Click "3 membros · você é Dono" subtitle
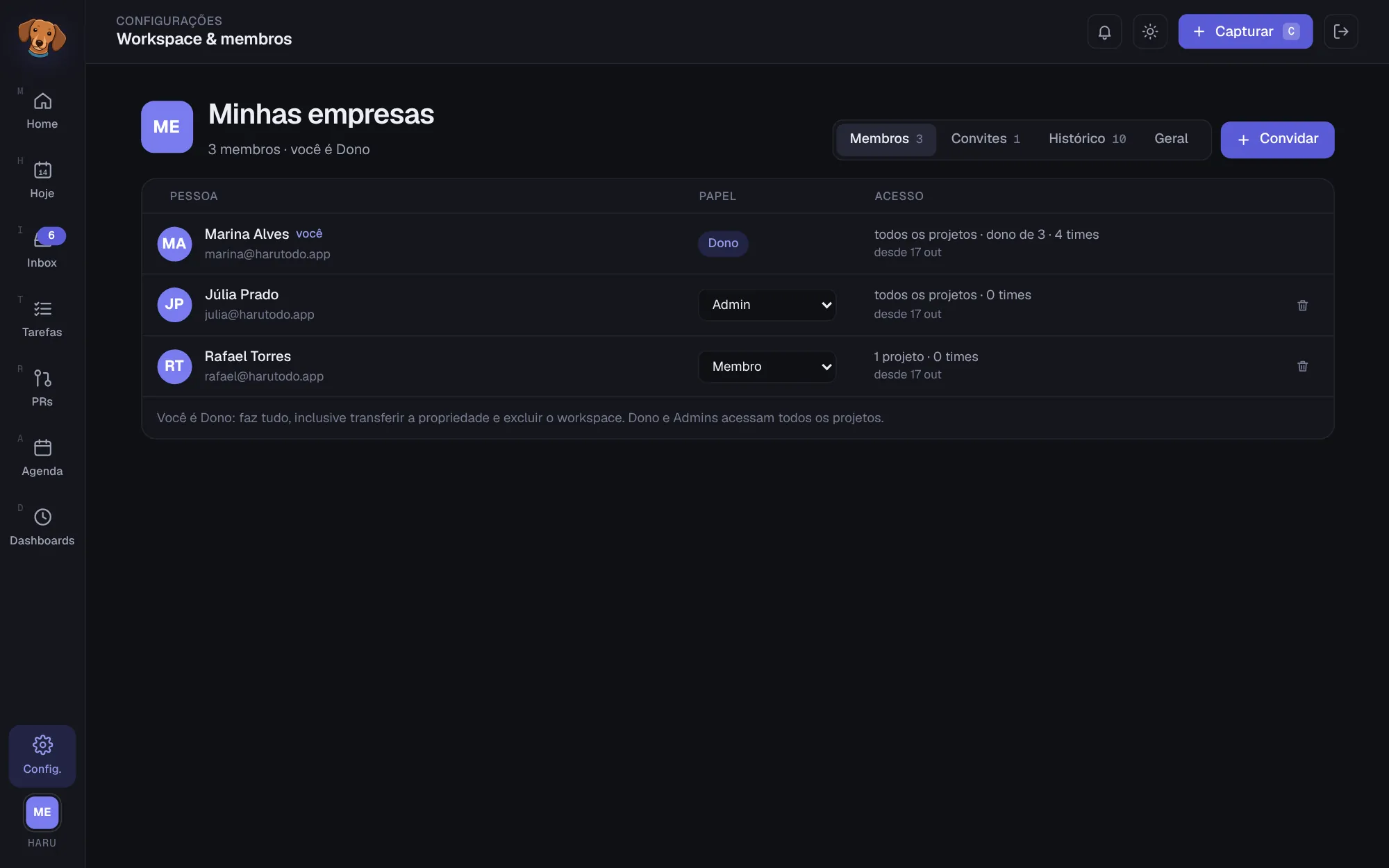1389x868 pixels. pyautogui.click(x=289, y=150)
